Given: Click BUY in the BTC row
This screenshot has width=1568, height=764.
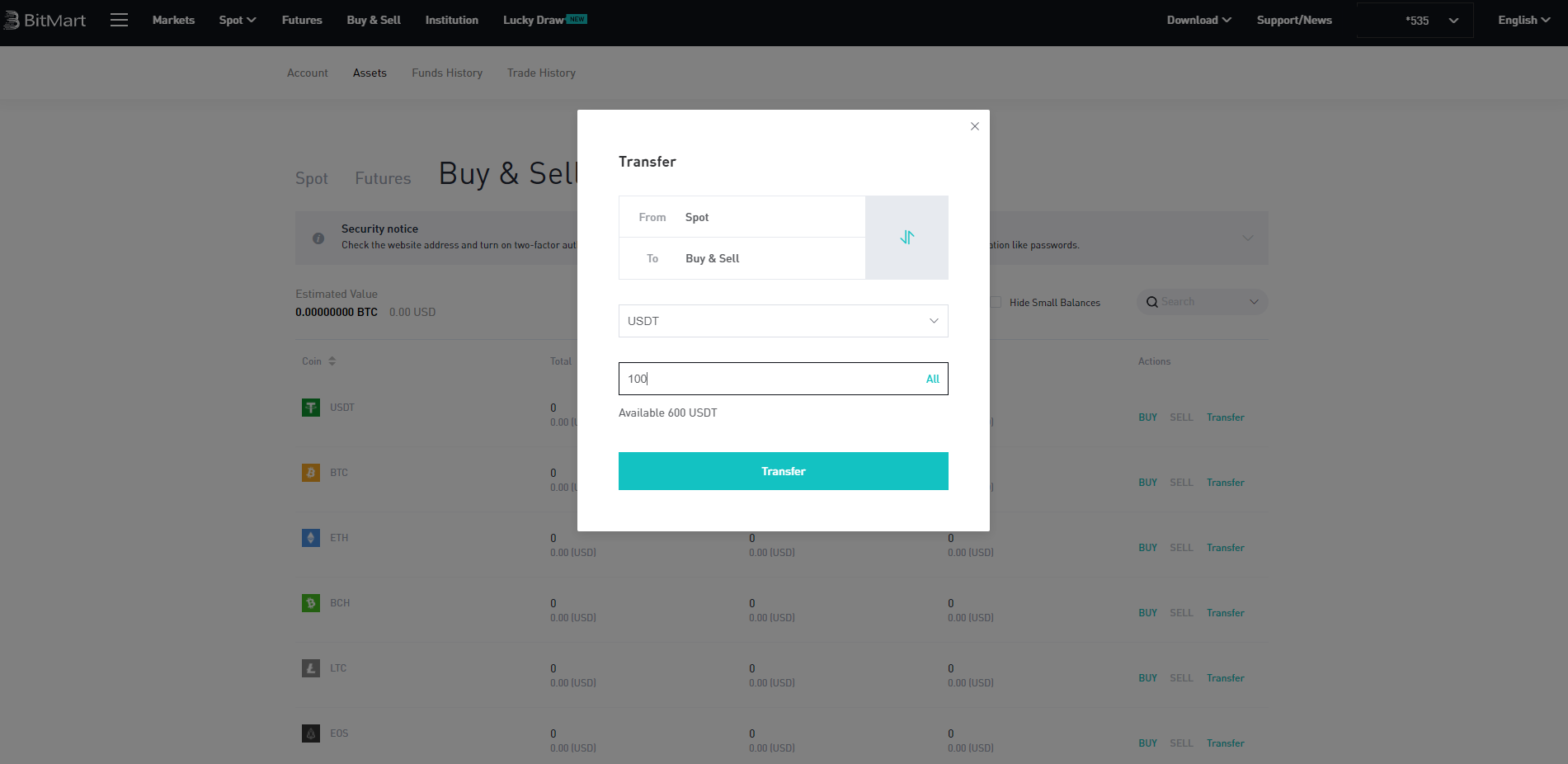Looking at the screenshot, I should pyautogui.click(x=1147, y=483).
